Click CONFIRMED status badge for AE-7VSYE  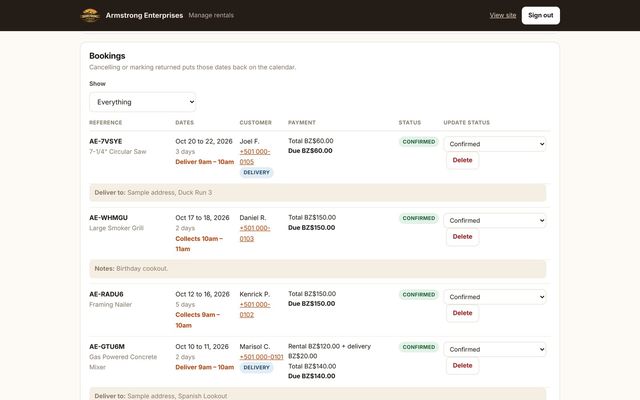pos(419,142)
